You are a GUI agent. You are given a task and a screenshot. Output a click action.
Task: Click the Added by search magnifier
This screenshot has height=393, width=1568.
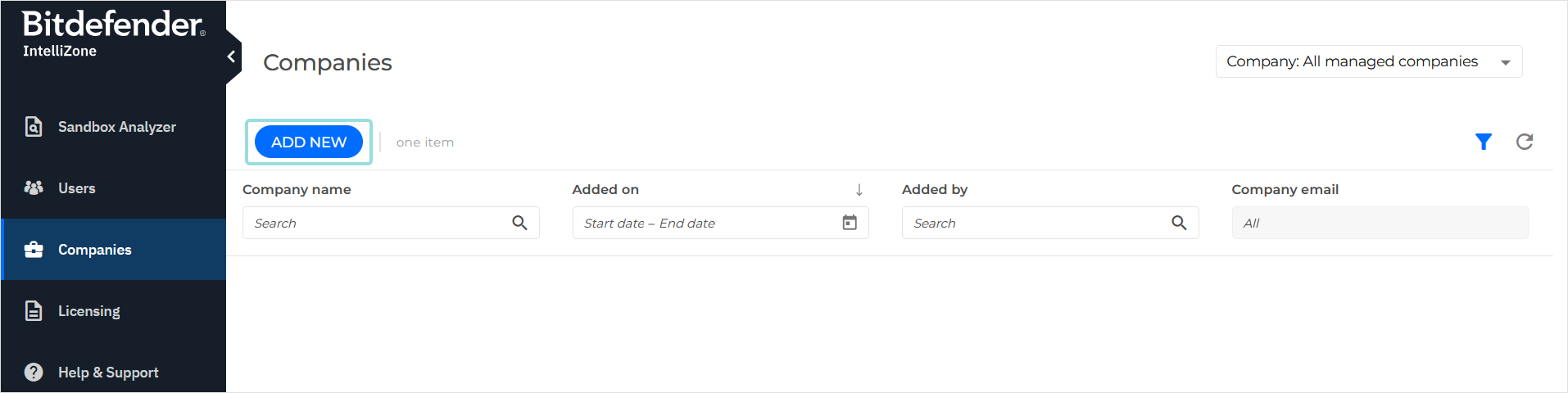tap(1179, 223)
